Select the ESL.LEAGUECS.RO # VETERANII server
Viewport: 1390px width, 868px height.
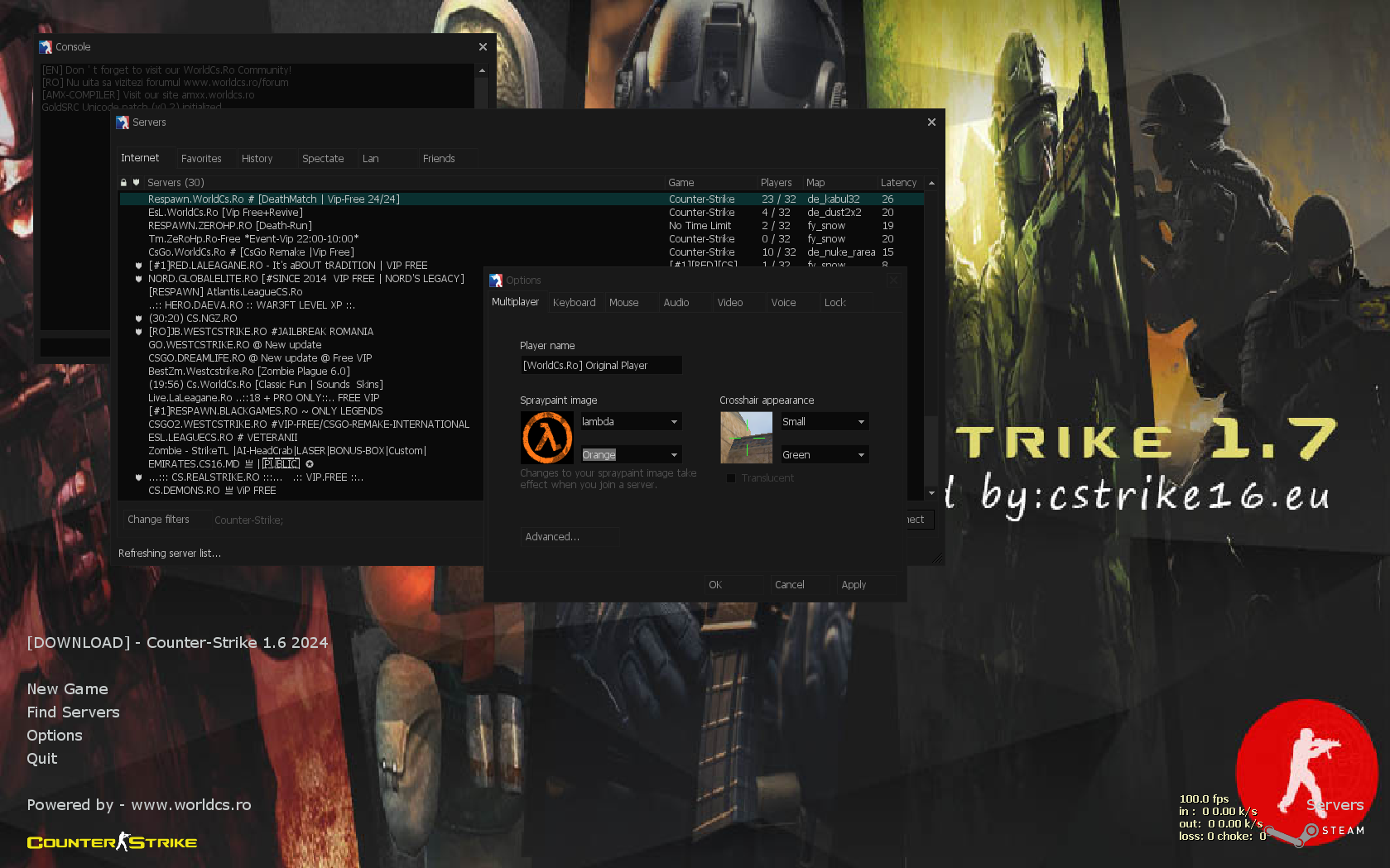(x=301, y=438)
